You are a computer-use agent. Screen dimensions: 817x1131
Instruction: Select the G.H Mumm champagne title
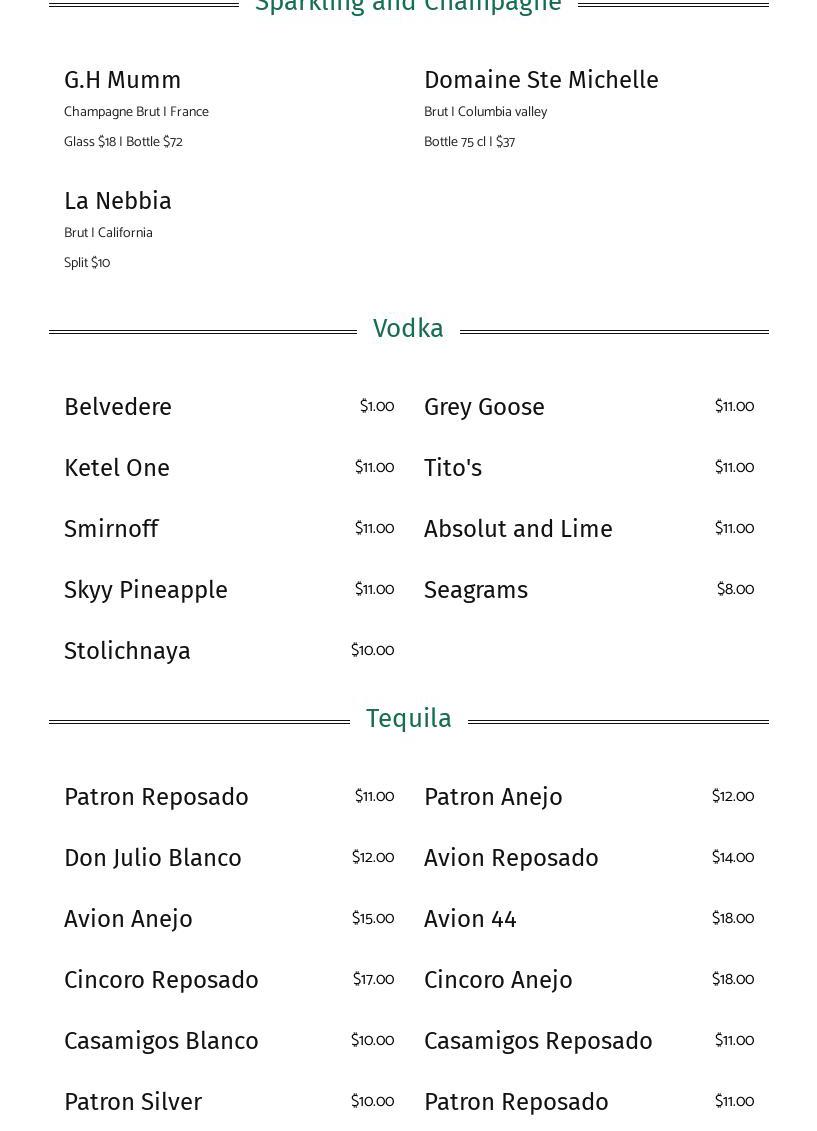pos(123,80)
